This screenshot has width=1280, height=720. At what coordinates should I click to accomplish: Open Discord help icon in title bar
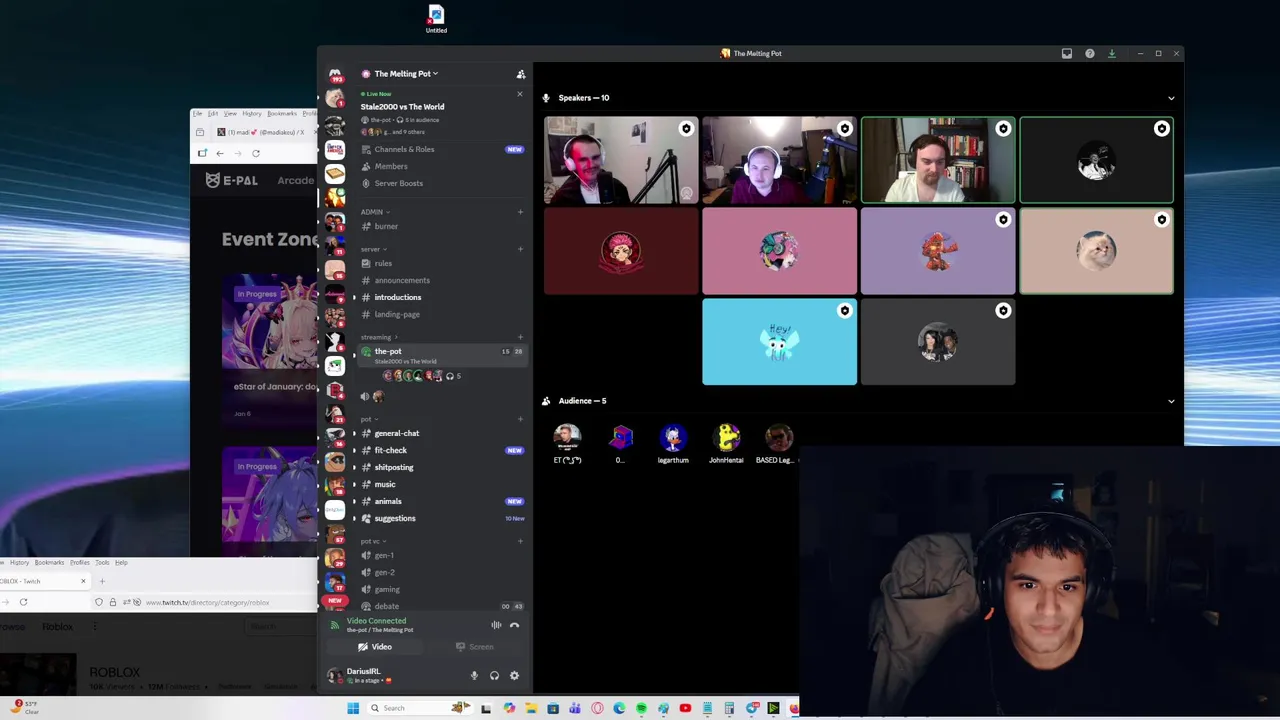point(1089,54)
